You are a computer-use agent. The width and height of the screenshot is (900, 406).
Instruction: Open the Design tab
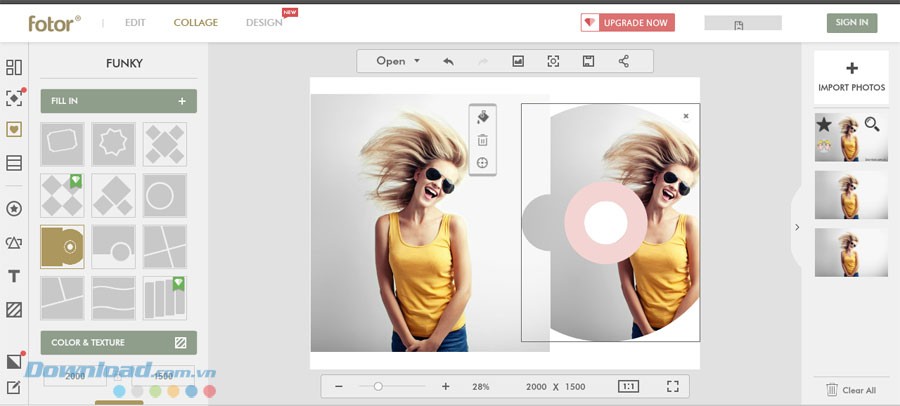pyautogui.click(x=264, y=22)
